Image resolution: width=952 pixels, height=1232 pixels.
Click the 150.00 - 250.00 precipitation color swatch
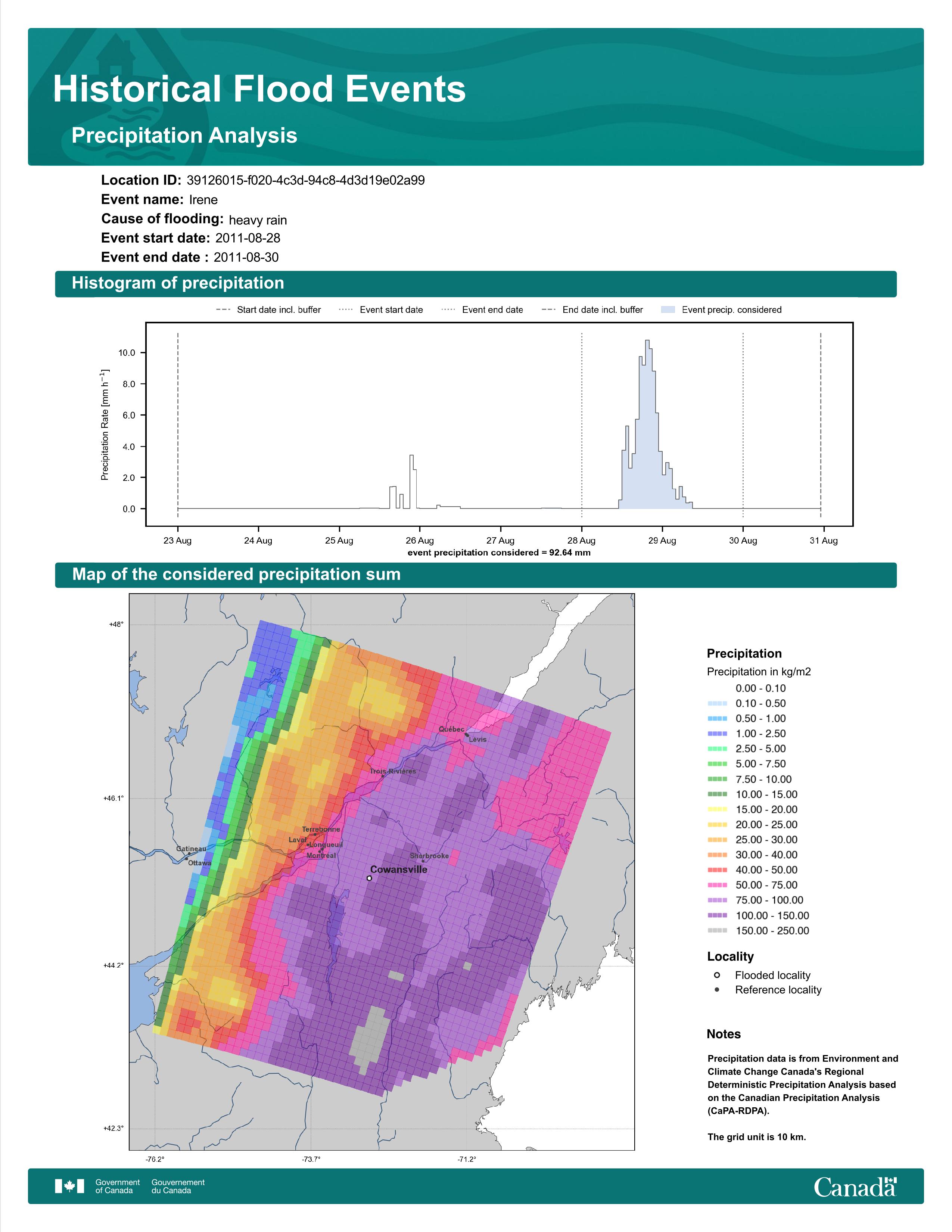pyautogui.click(x=718, y=931)
